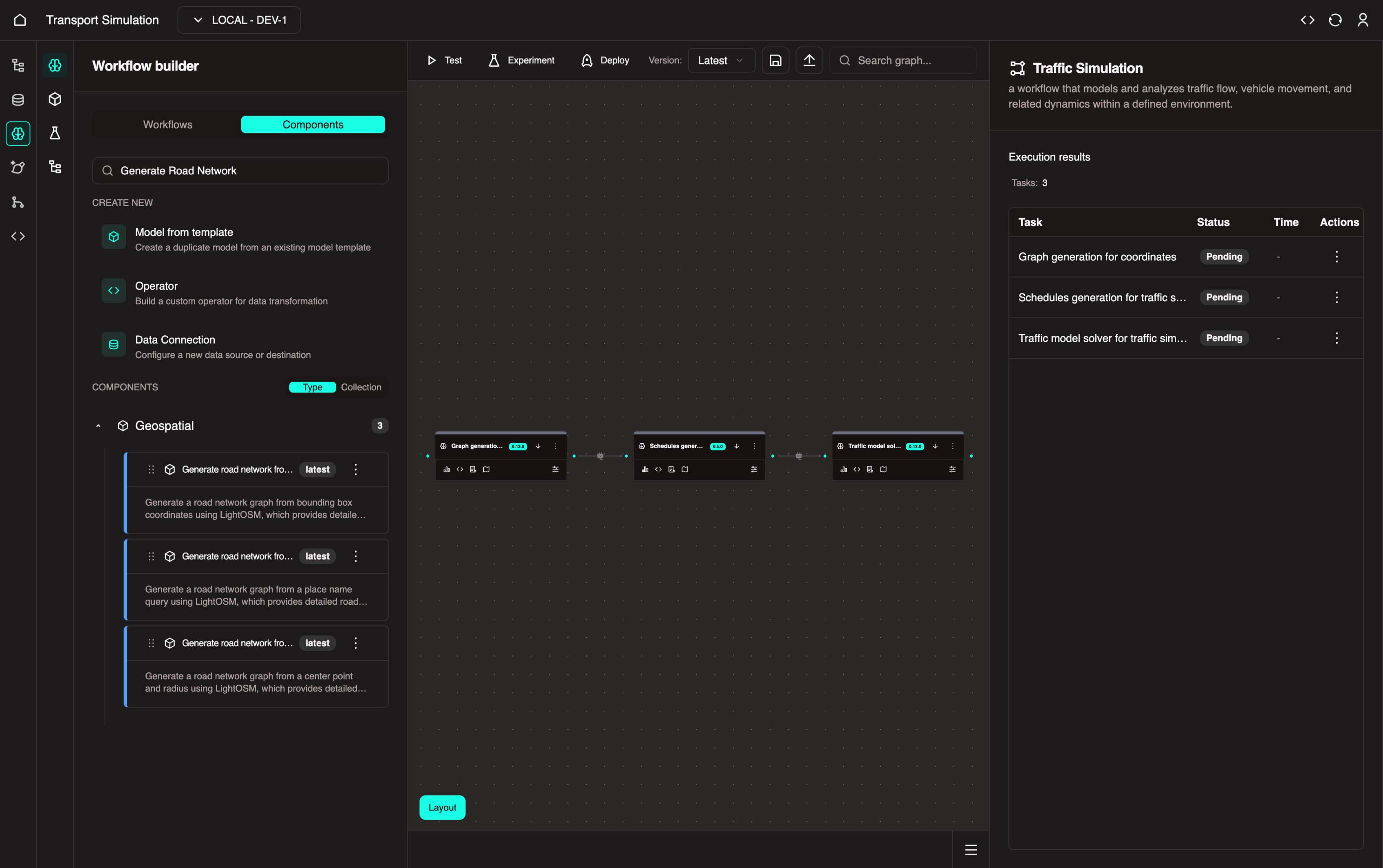This screenshot has width=1383, height=868.
Task: Open three-dot menu on Graph generation node
Action: coord(555,446)
